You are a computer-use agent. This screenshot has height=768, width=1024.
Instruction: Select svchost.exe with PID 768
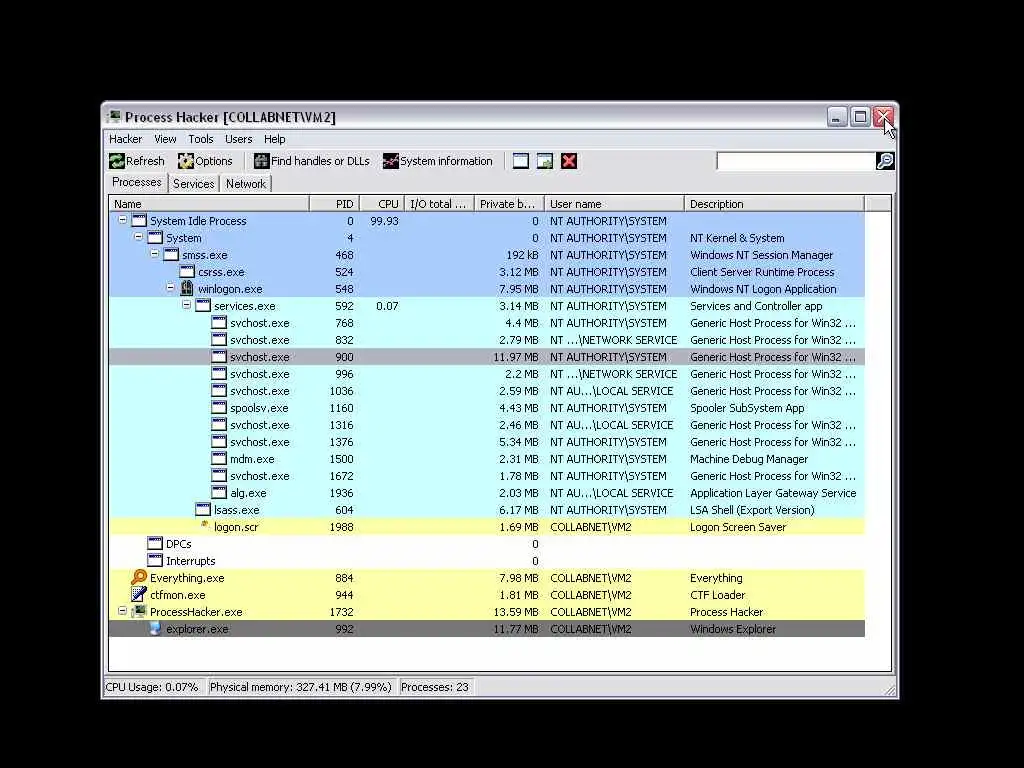pos(487,323)
